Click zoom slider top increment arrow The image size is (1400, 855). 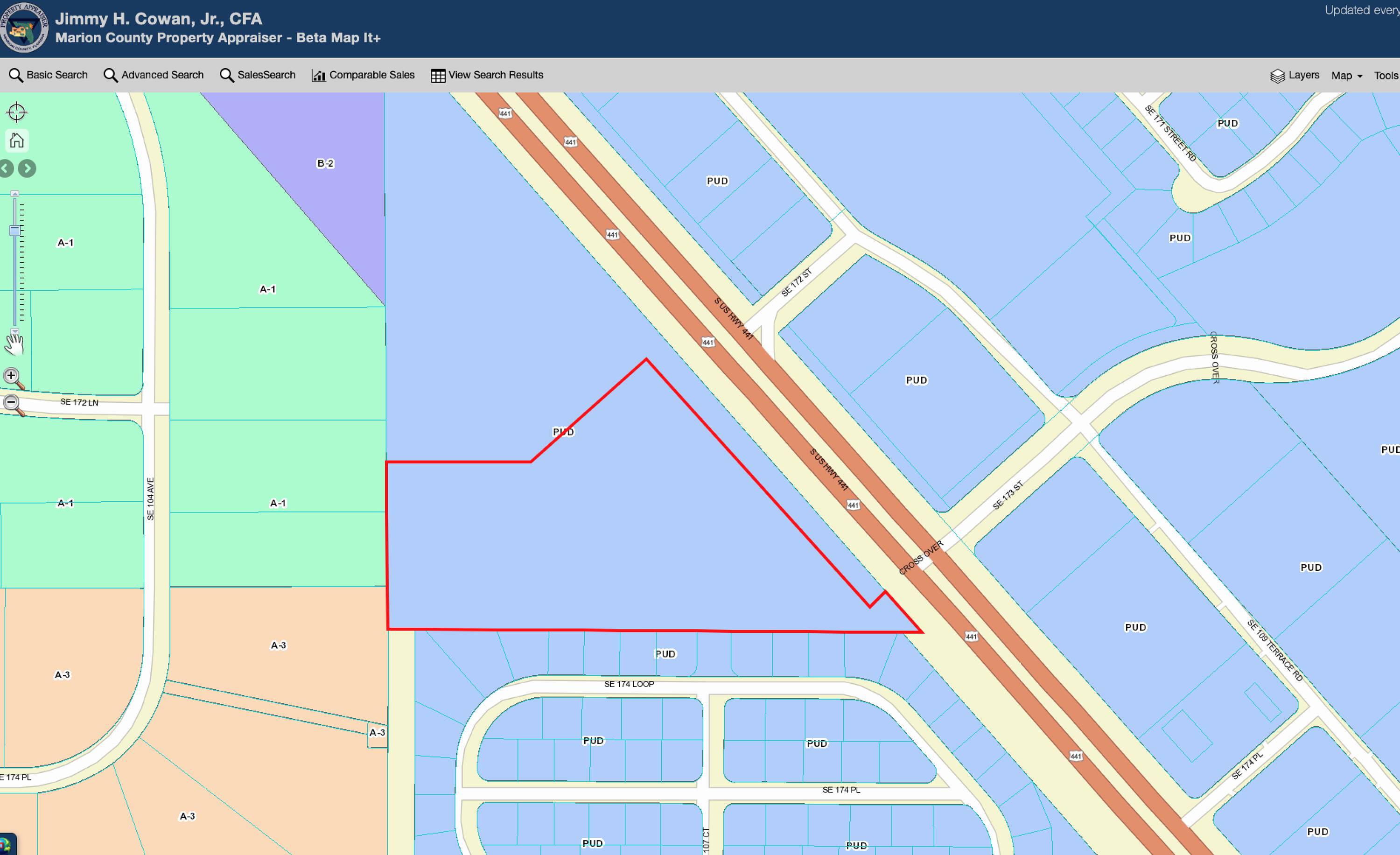click(x=15, y=194)
